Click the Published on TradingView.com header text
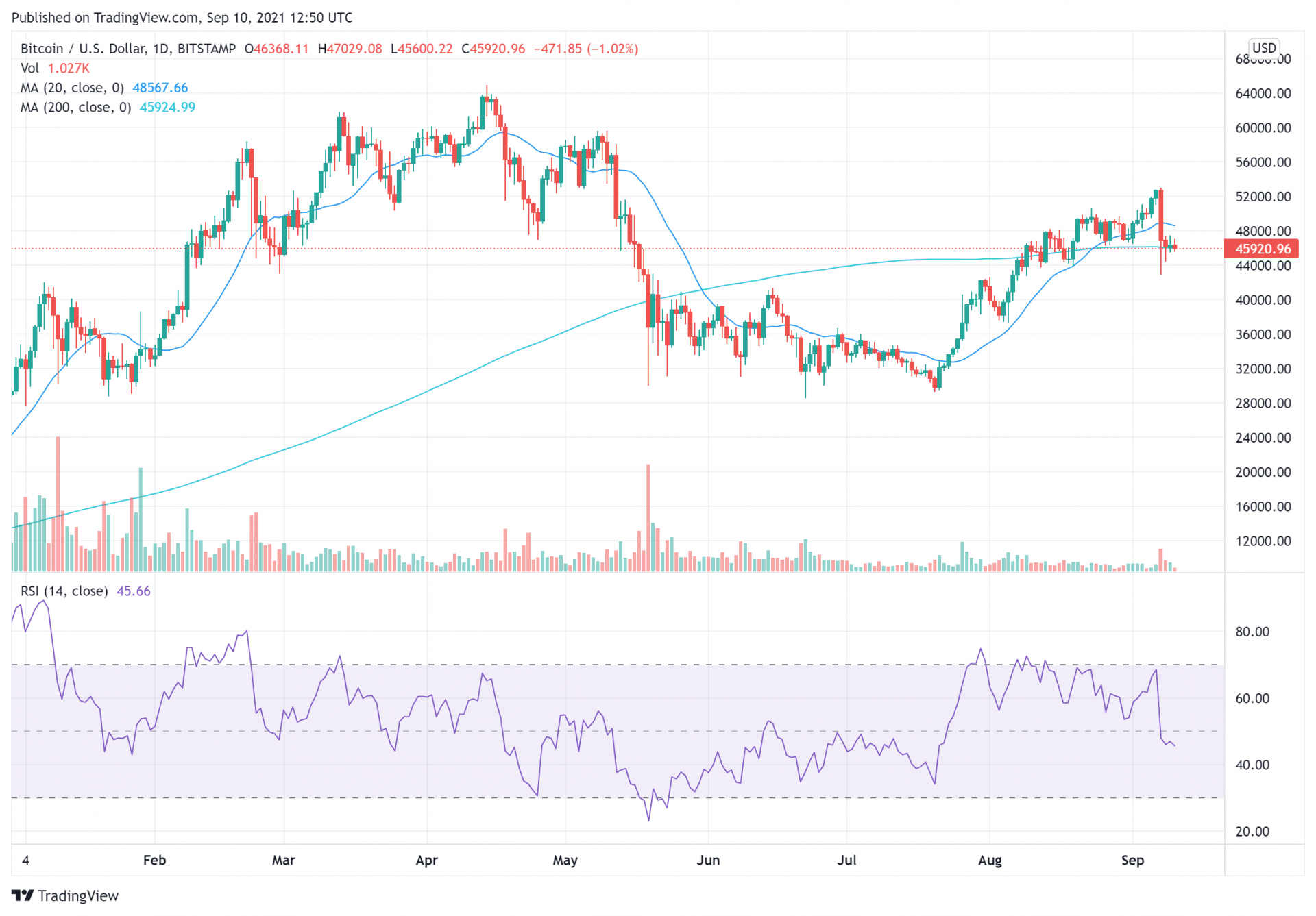 pyautogui.click(x=182, y=18)
